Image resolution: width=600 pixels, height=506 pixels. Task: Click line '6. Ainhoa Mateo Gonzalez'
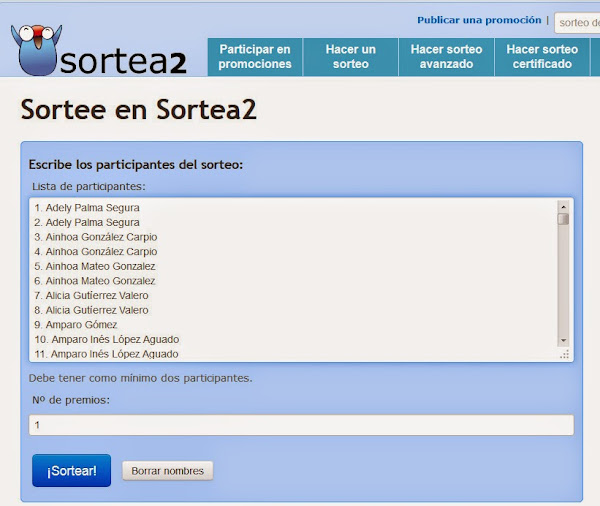(95, 281)
